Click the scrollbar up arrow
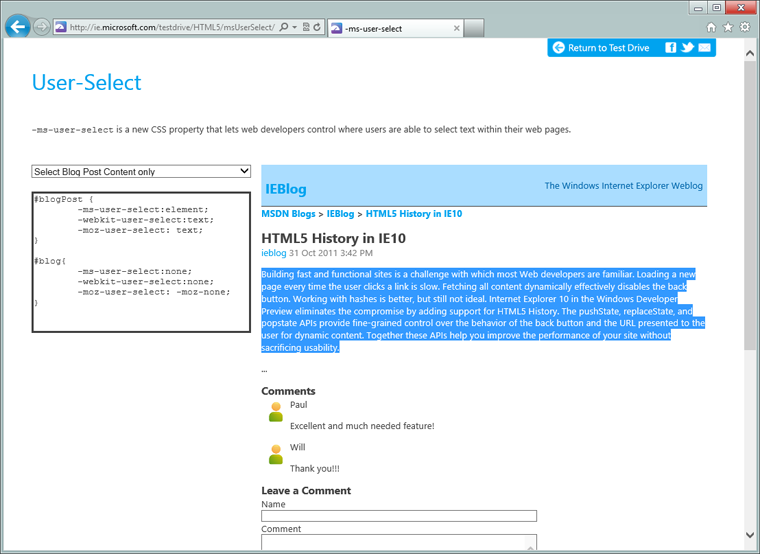This screenshot has width=760, height=554. (750, 53)
